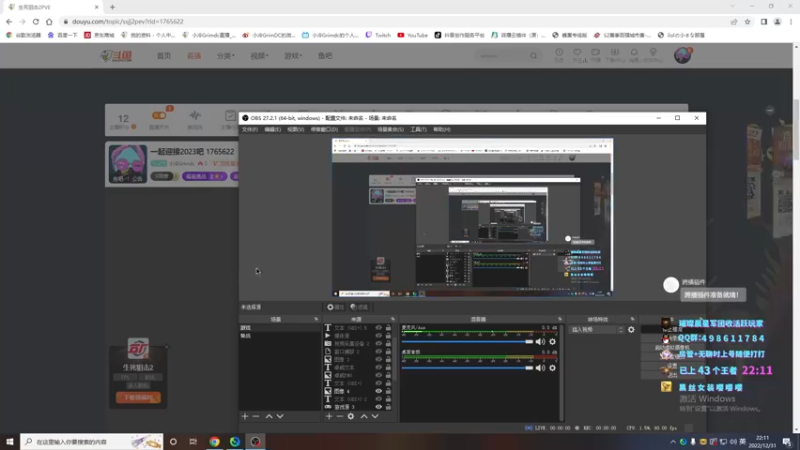Pop out the mixer dock icon
This screenshot has height=450, width=800.
click(x=560, y=319)
